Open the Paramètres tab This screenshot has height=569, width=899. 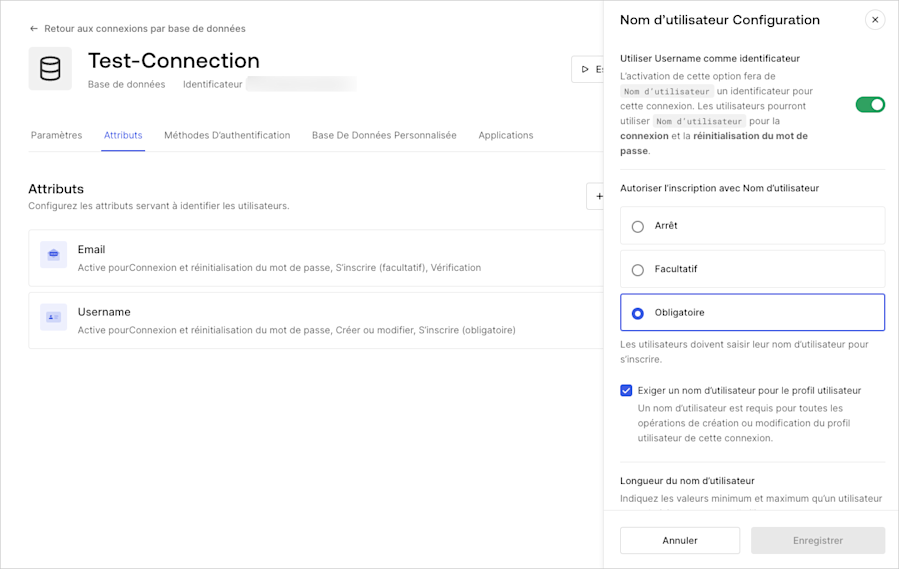(x=56, y=135)
